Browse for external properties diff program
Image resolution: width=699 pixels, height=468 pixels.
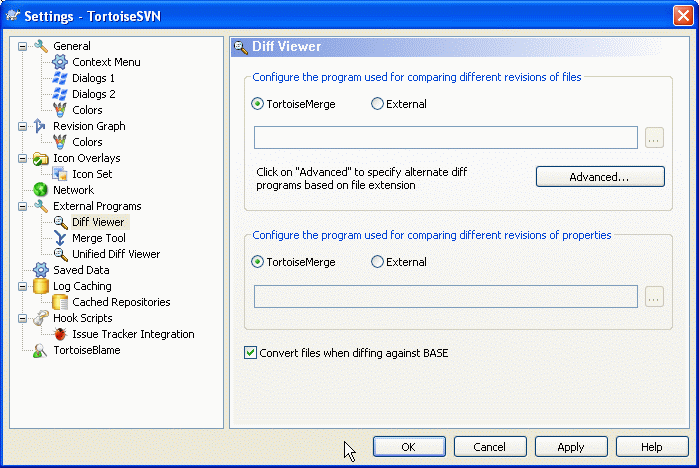[x=654, y=296]
